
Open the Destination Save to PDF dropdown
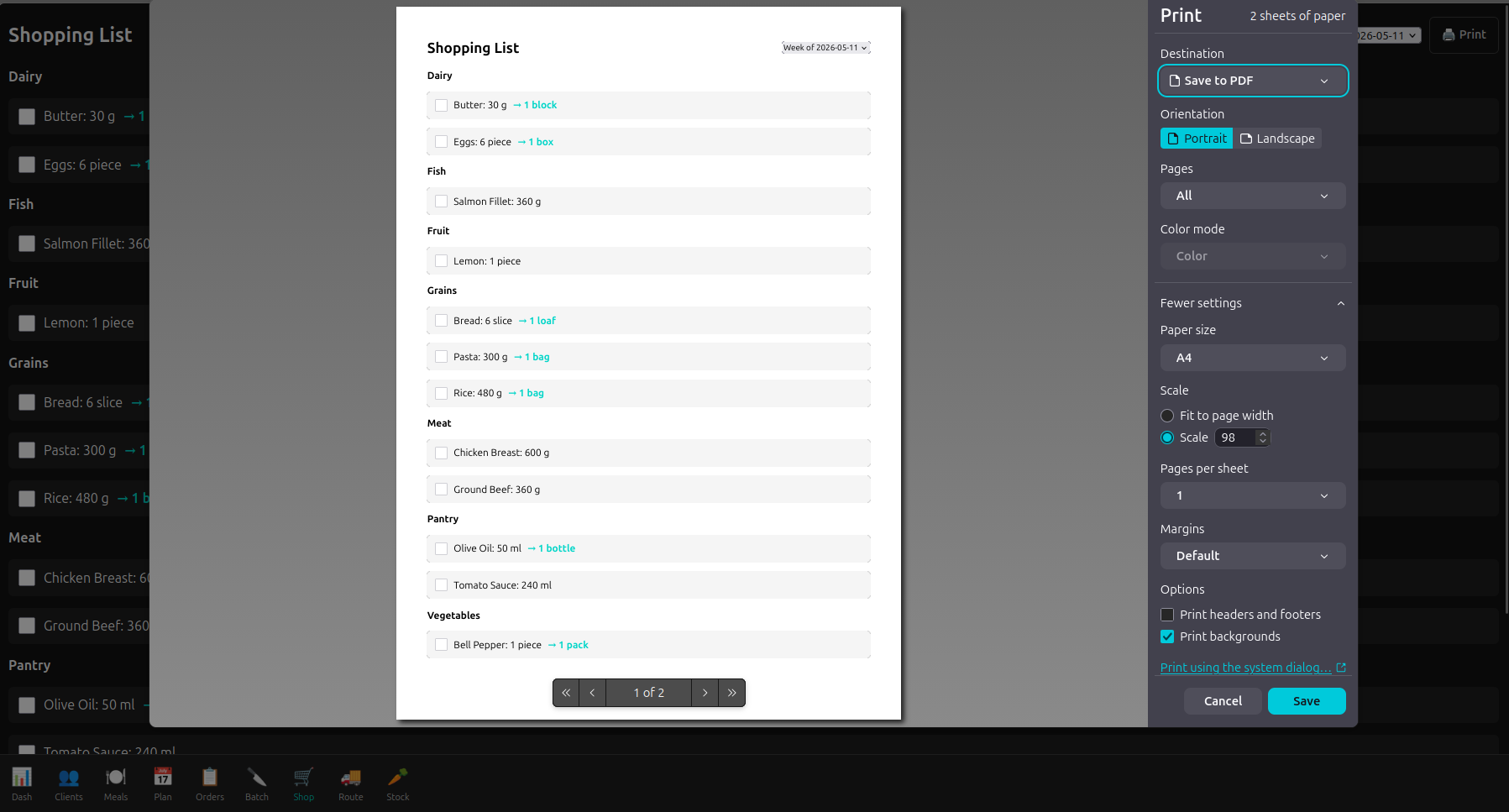1253,81
